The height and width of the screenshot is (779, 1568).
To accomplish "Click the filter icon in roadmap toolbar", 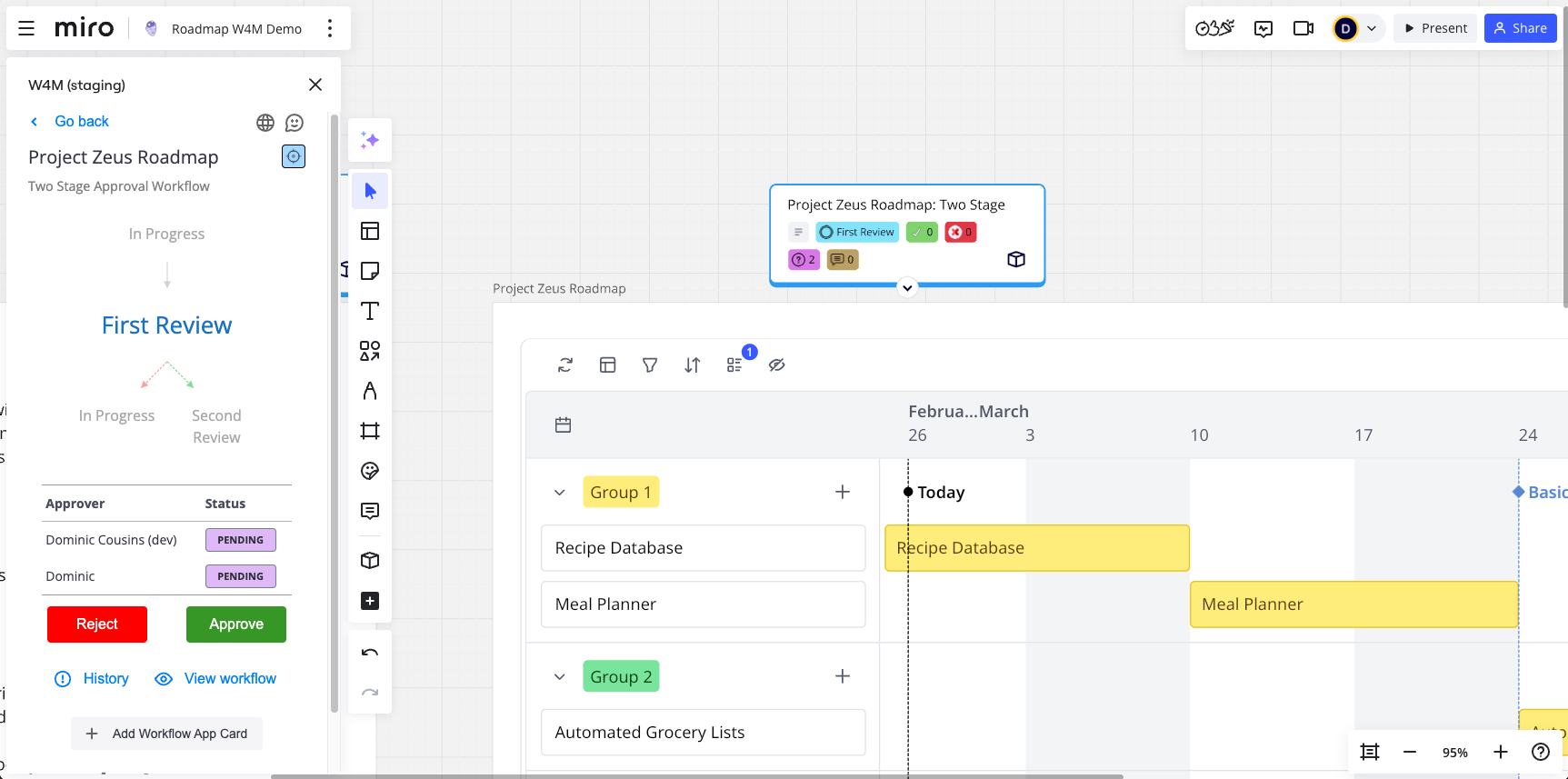I will 650,365.
